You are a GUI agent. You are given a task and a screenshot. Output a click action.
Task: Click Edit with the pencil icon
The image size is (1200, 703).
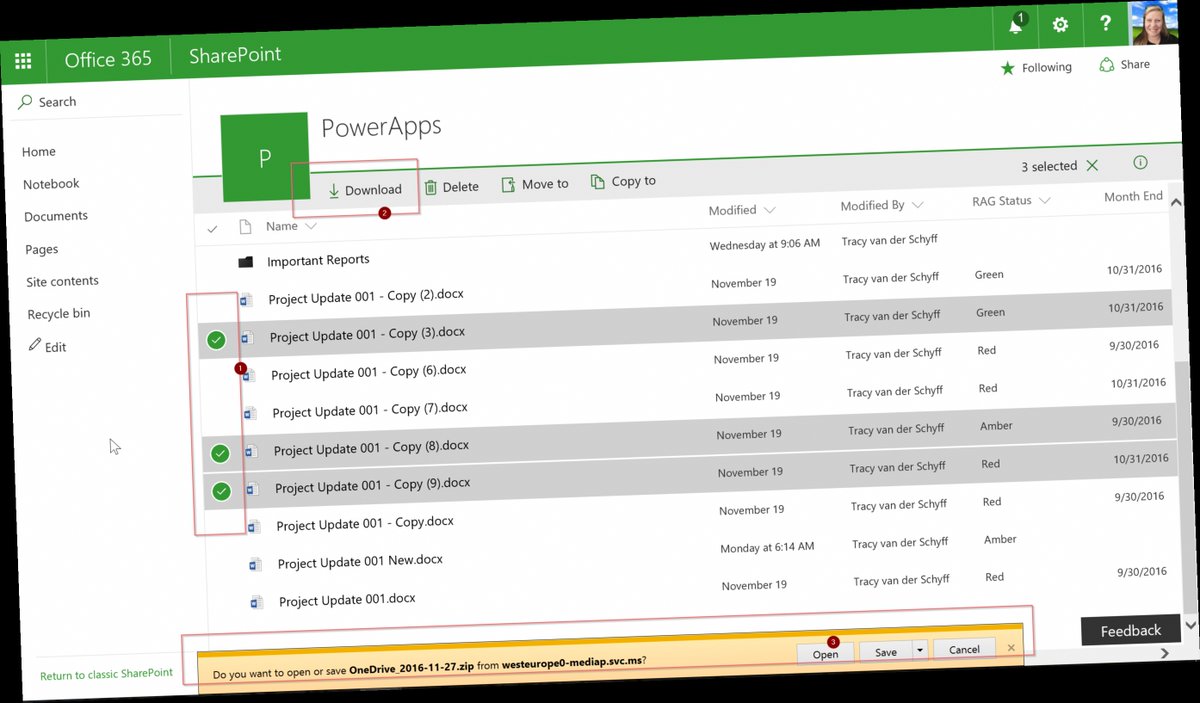click(x=48, y=346)
